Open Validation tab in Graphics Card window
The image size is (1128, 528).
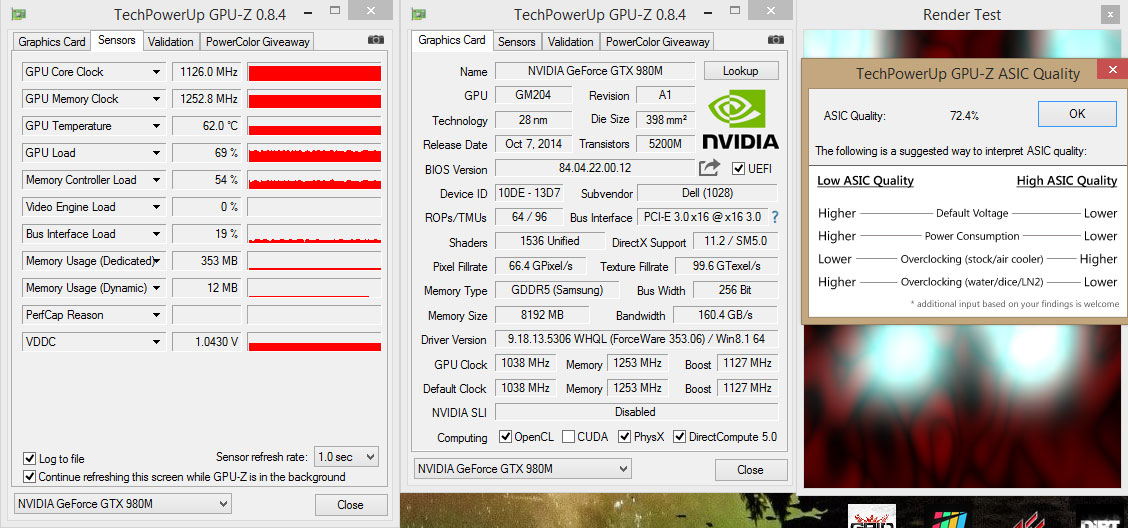pos(570,42)
